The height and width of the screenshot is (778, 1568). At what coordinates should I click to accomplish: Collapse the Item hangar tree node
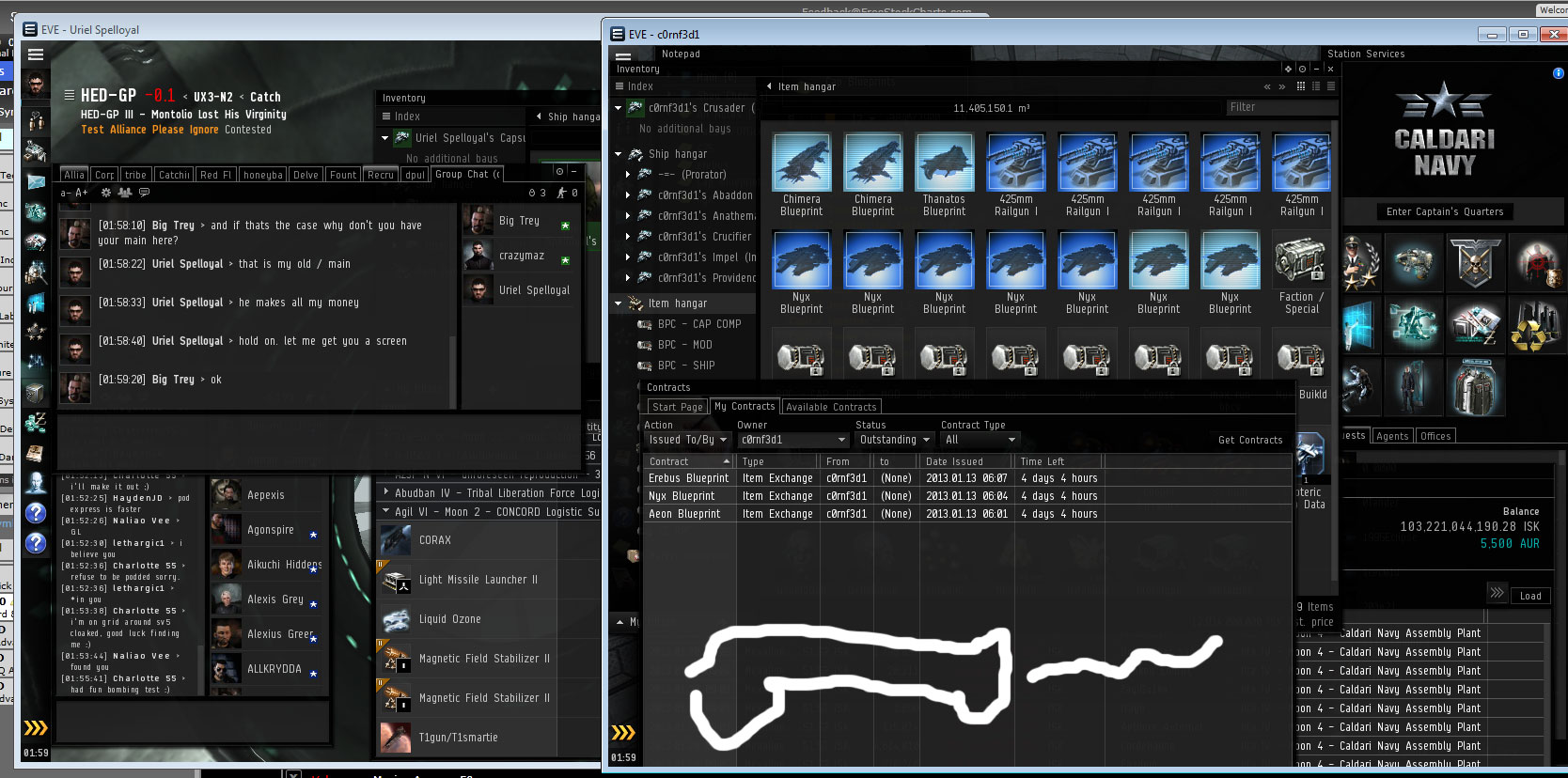[618, 303]
